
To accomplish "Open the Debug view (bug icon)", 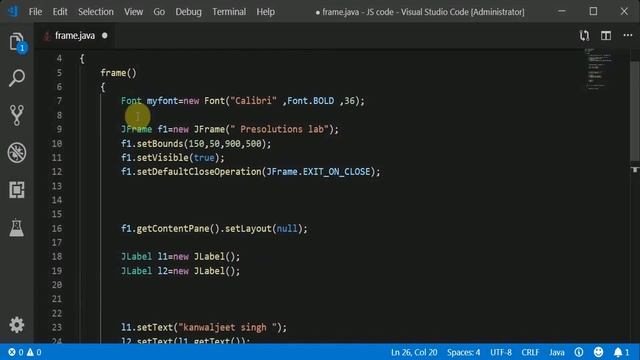I will click(x=17, y=153).
